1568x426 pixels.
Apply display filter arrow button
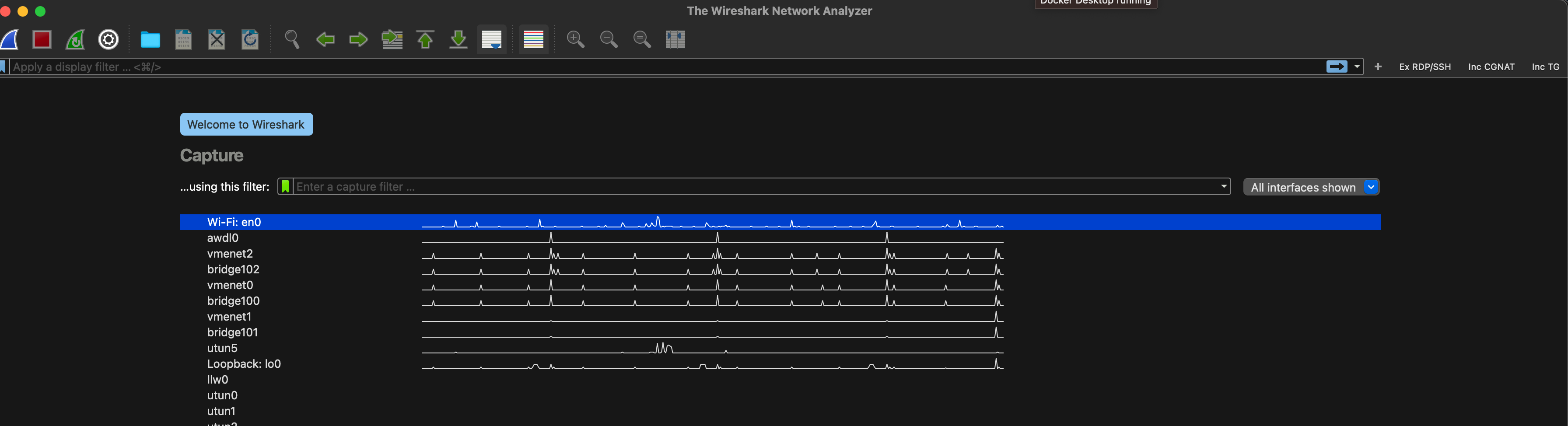coord(1337,67)
